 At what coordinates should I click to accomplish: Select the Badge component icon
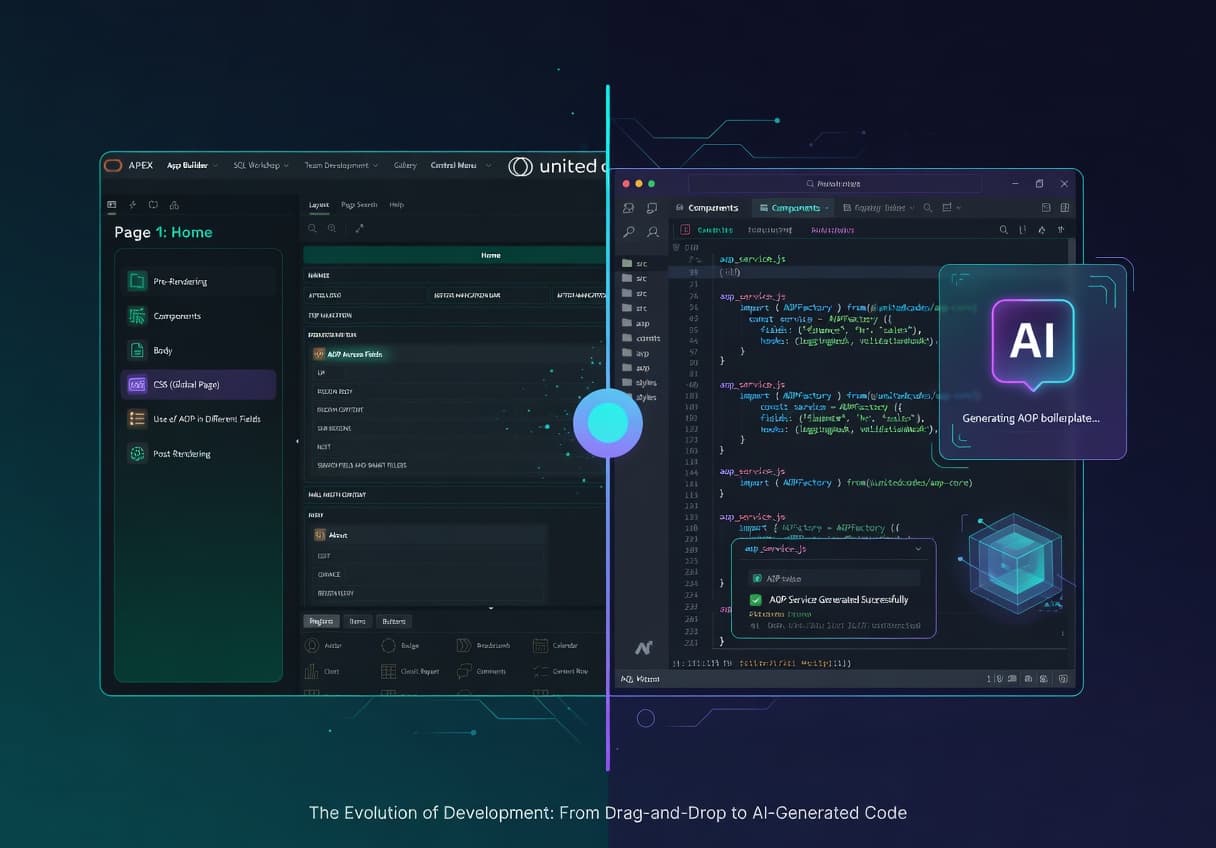click(389, 645)
